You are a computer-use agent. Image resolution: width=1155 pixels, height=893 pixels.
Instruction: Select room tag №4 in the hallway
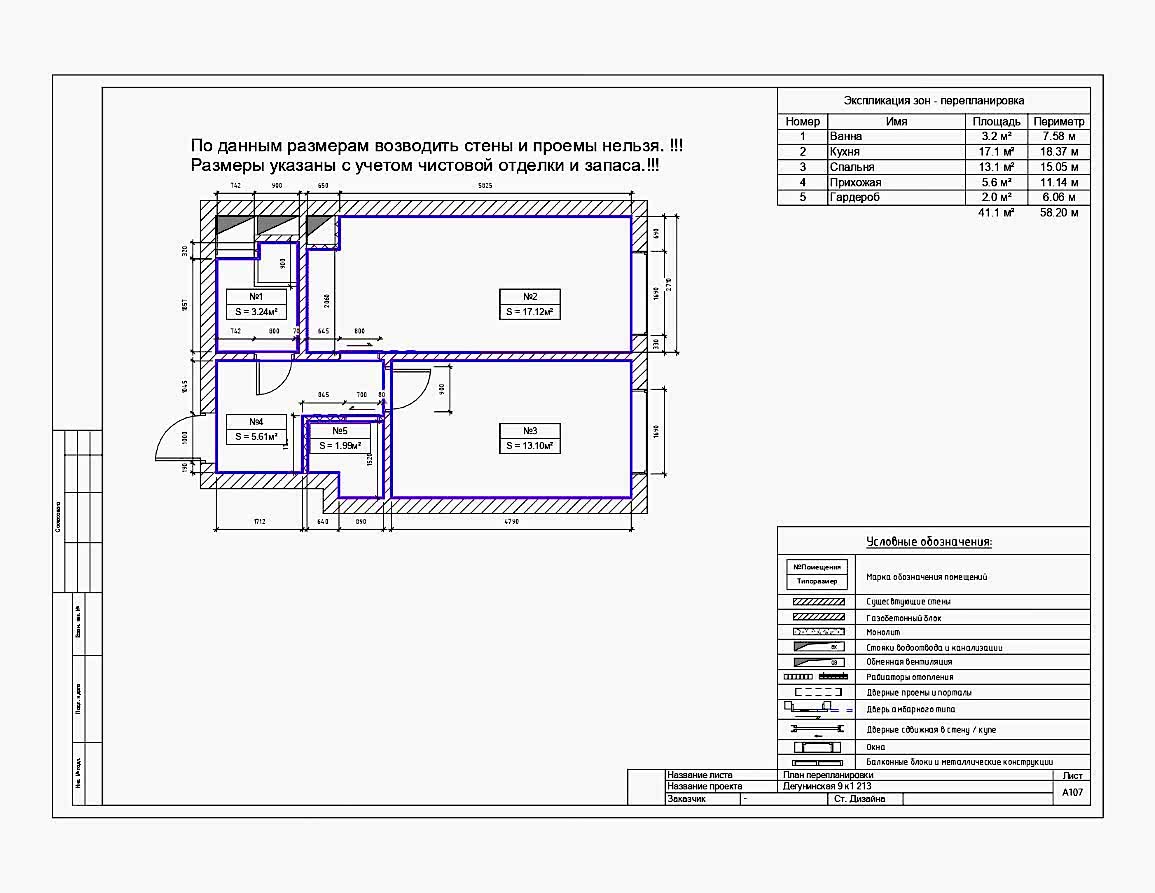pos(255,429)
